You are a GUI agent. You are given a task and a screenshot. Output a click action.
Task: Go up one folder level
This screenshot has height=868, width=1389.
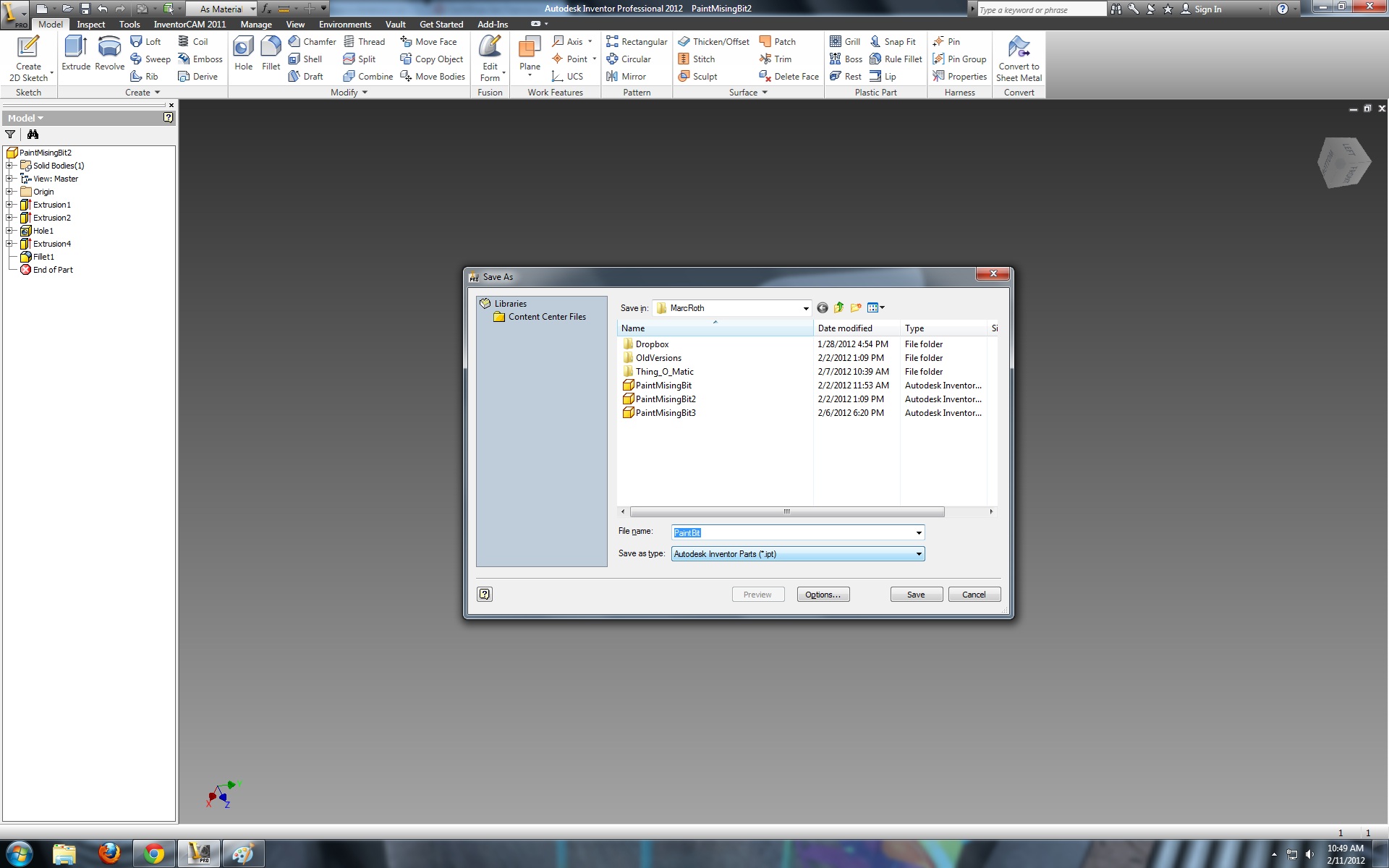click(x=839, y=308)
